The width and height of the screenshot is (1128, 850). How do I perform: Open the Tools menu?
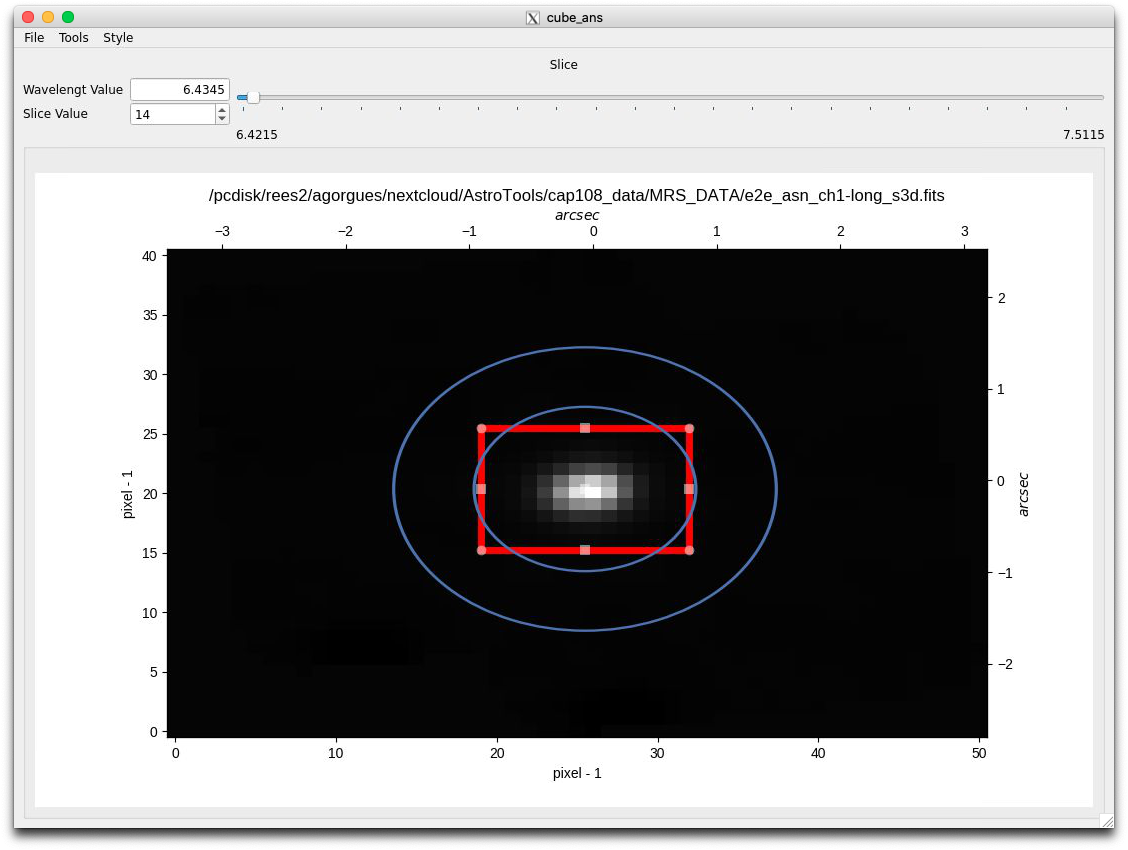(x=73, y=37)
